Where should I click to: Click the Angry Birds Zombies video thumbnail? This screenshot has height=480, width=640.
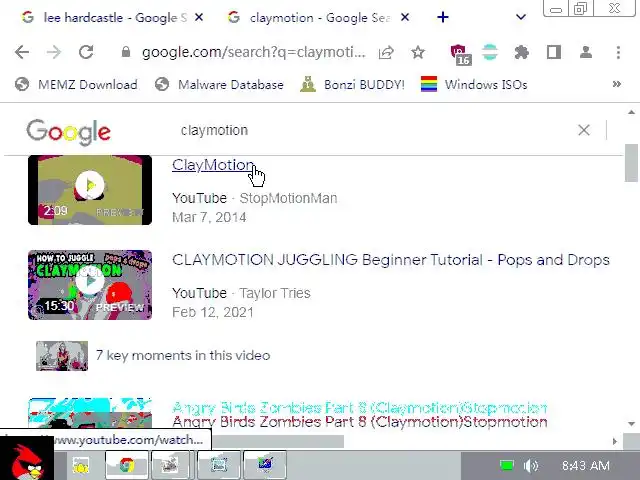(x=90, y=413)
